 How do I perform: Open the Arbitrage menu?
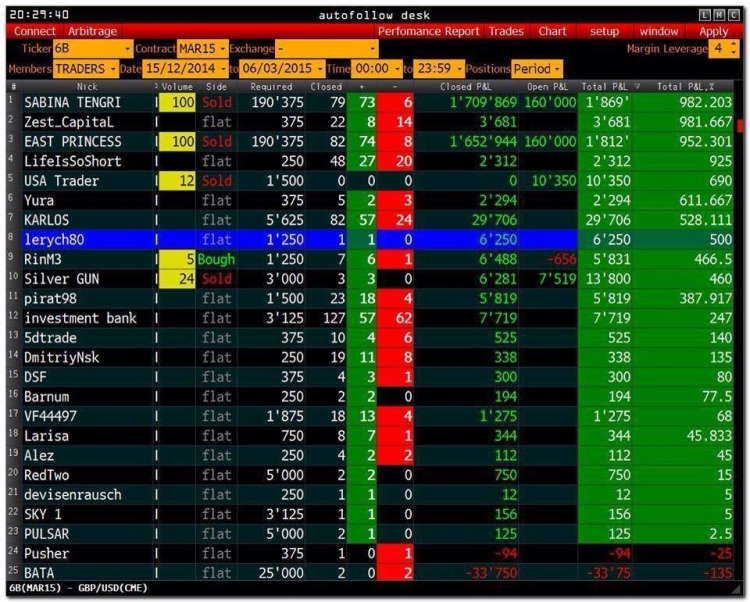[92, 32]
